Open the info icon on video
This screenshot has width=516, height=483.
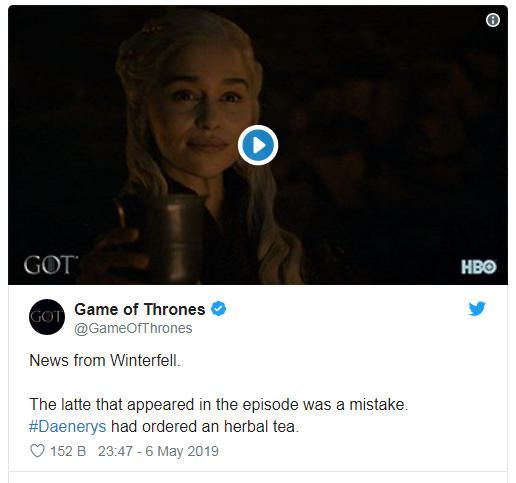[x=493, y=20]
